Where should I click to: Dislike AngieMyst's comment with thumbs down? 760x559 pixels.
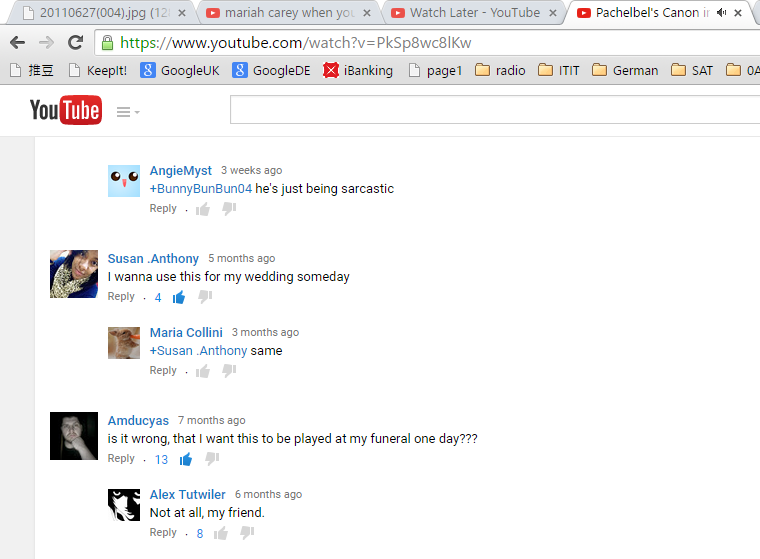point(229,209)
